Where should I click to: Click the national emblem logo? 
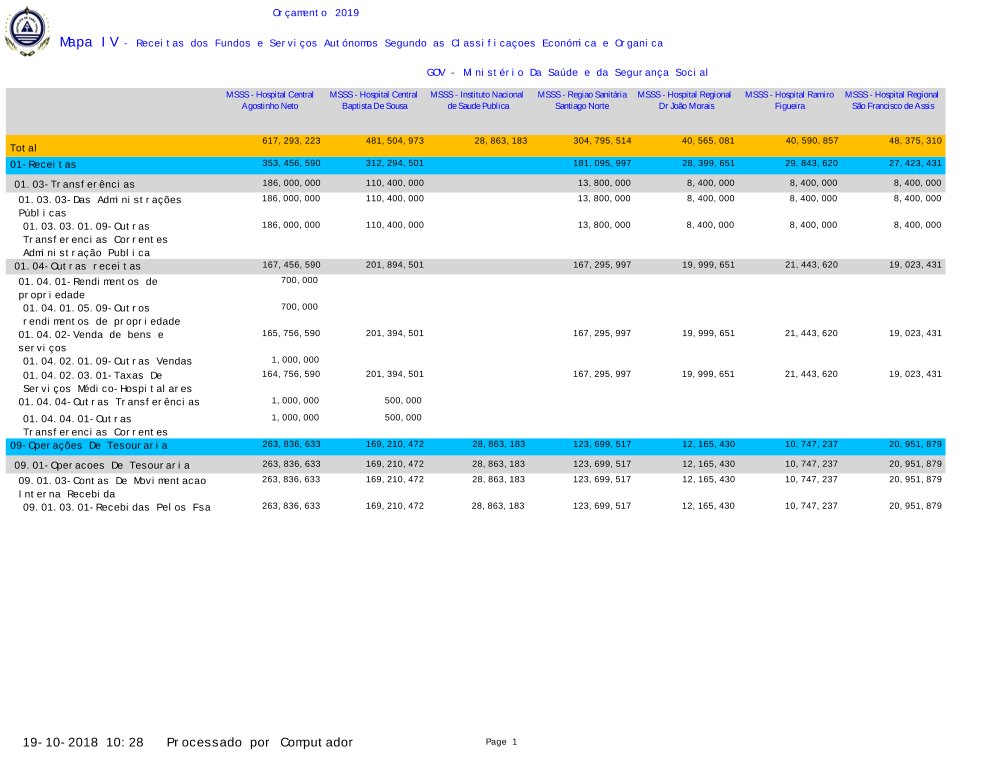[x=27, y=30]
